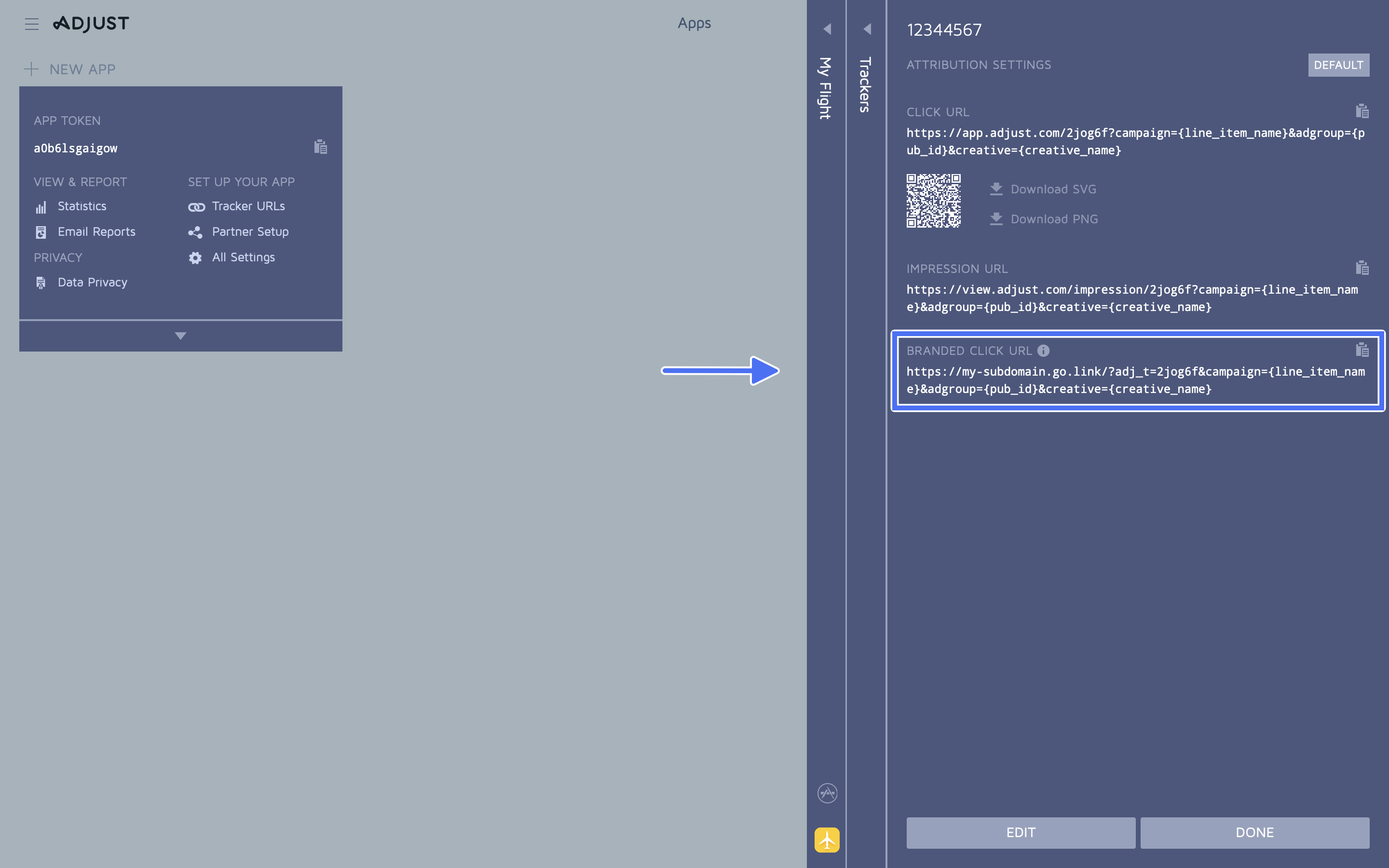The height and width of the screenshot is (868, 1389).
Task: Select the app token text a0b6lsgaigow
Action: [76, 148]
